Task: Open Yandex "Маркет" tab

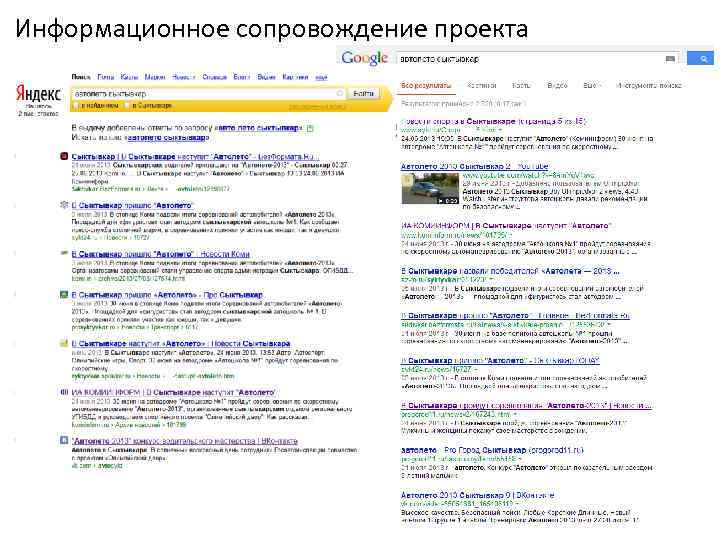Action: [155, 77]
